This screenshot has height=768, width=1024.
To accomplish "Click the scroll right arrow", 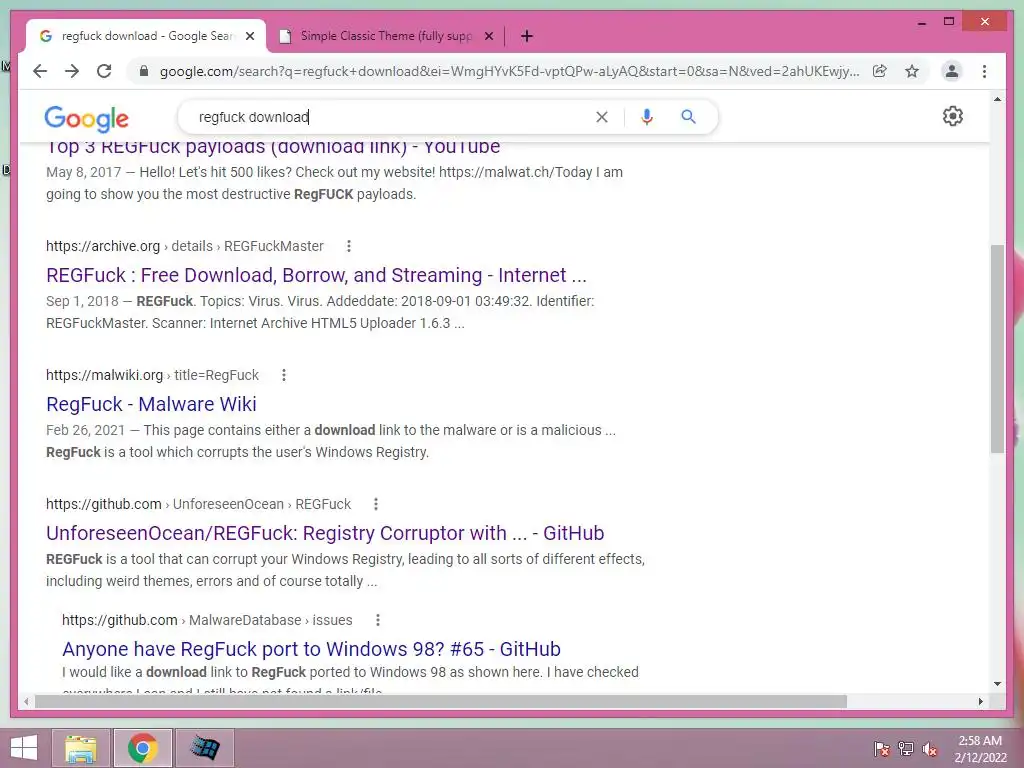I will (980, 701).
